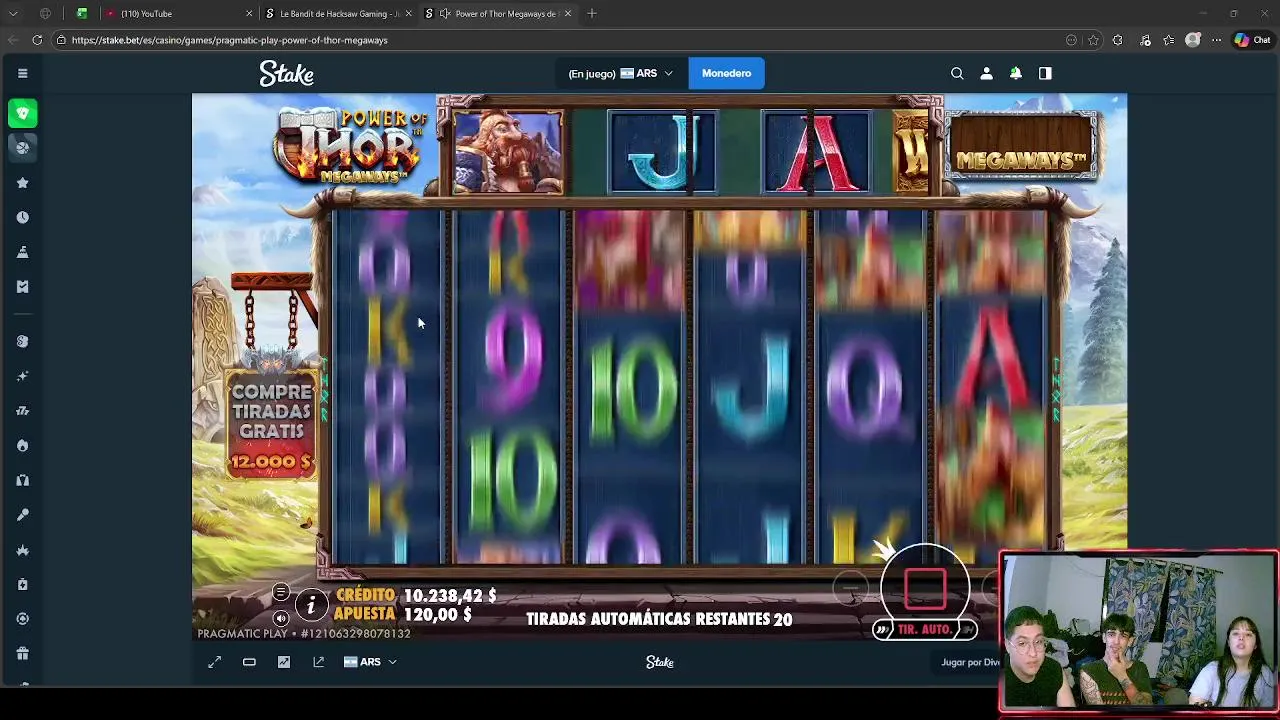The width and height of the screenshot is (1280, 720).
Task: Open the notifications bell in Stake header
Action: pyautogui.click(x=1015, y=73)
